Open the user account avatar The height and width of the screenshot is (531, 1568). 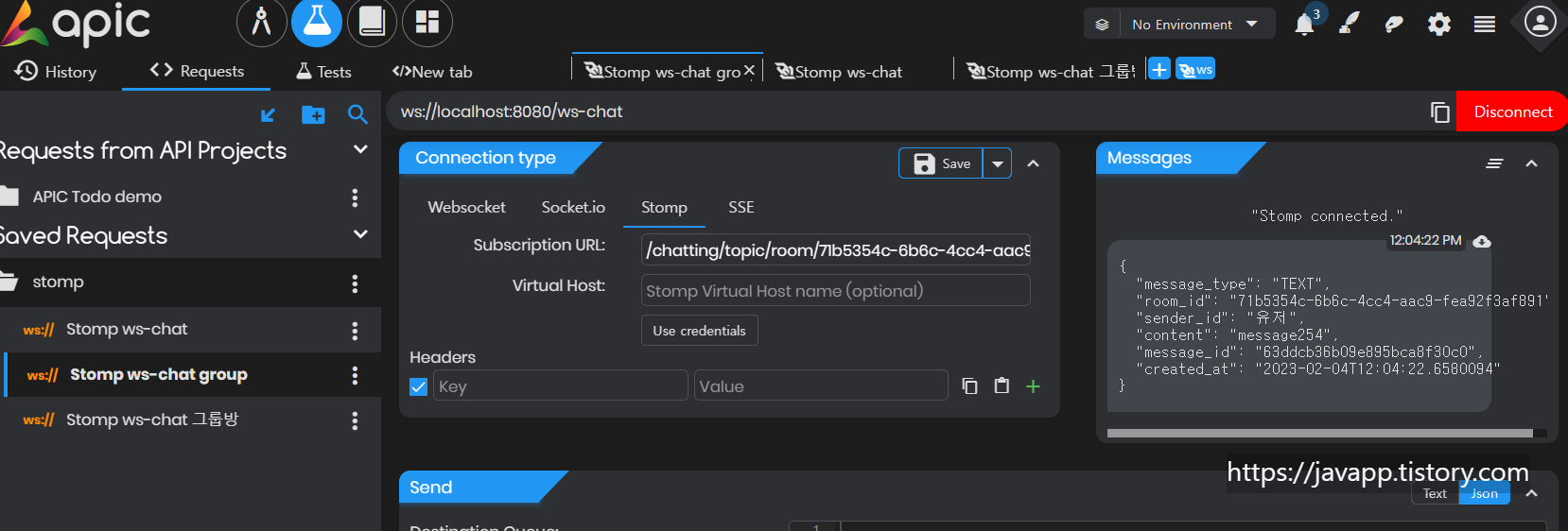1540,22
